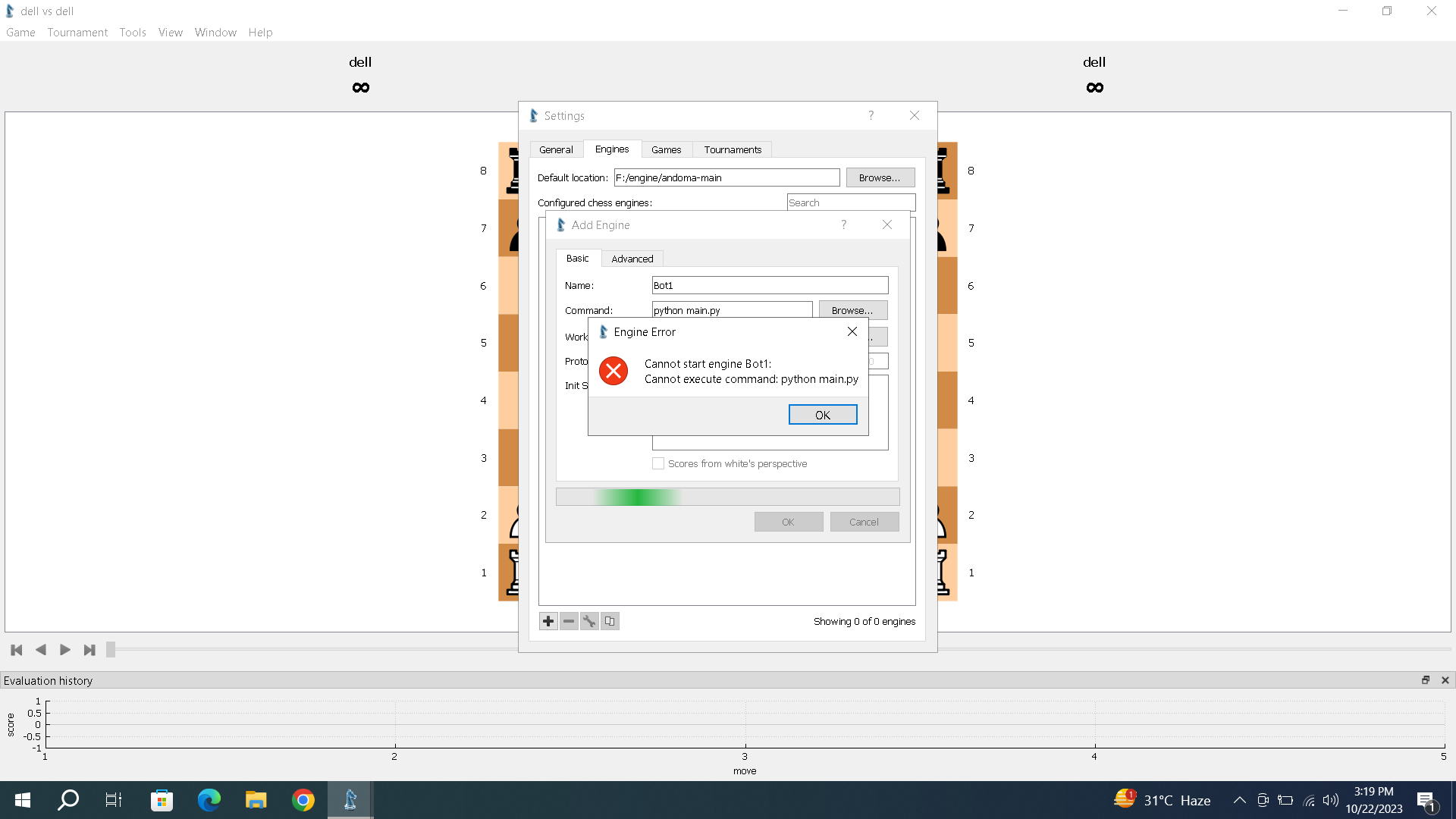Click the remove engine minus icon

pyautogui.click(x=569, y=620)
